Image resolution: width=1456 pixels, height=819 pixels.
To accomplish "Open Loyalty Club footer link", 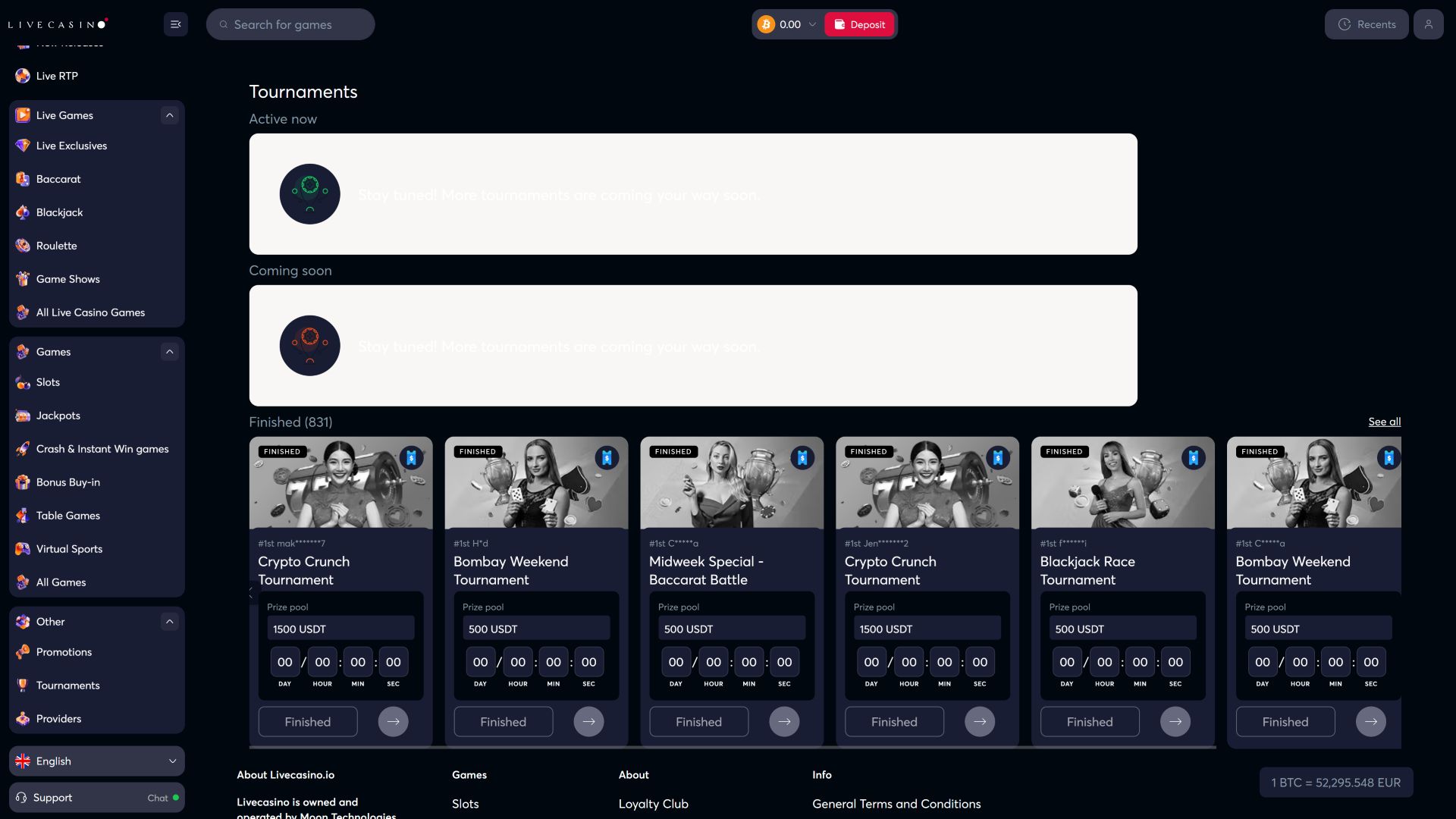I will click(x=653, y=804).
